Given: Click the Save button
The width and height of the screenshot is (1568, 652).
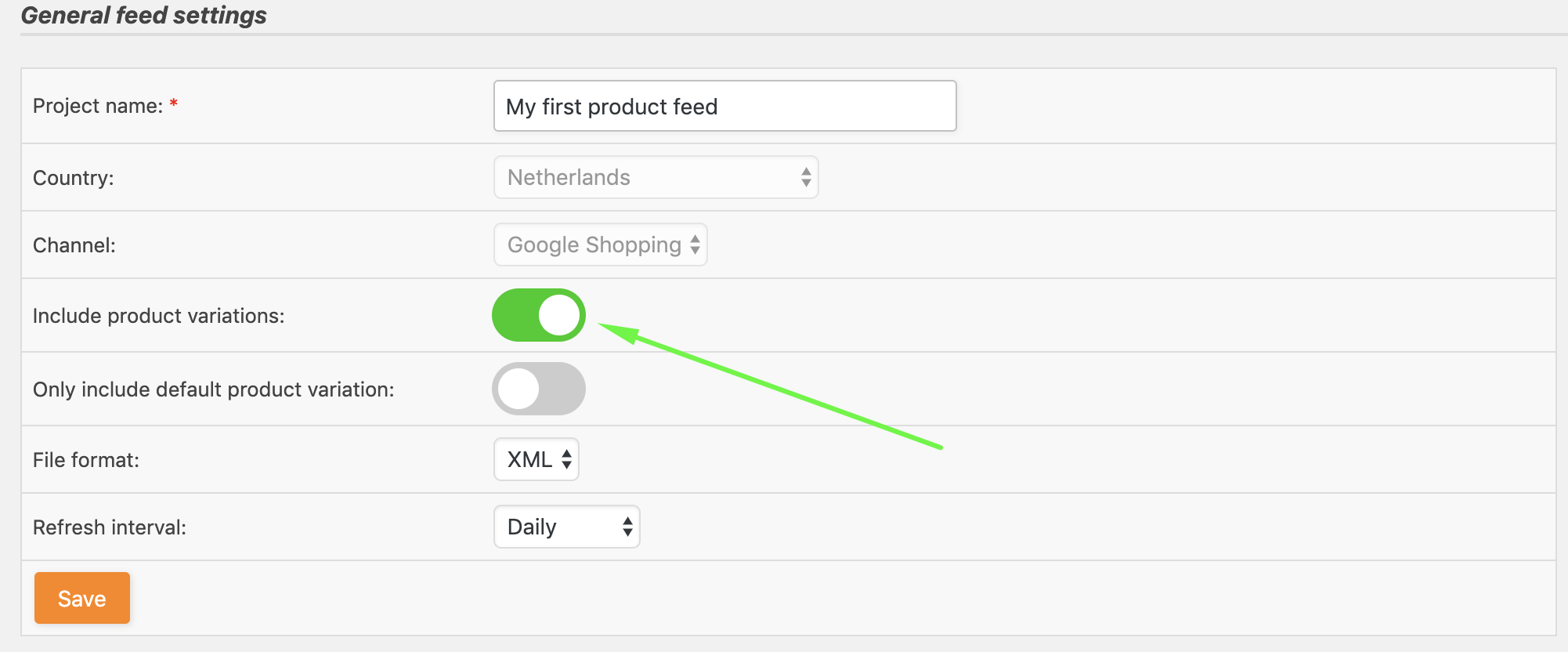Looking at the screenshot, I should tap(81, 598).
